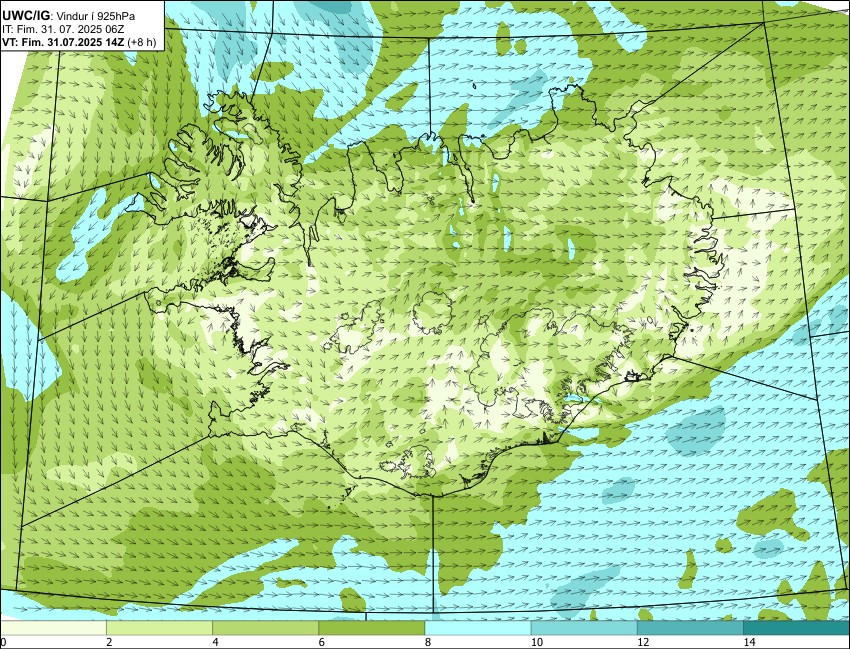
Task: Click the legend tick label '0'
Action: [3, 642]
